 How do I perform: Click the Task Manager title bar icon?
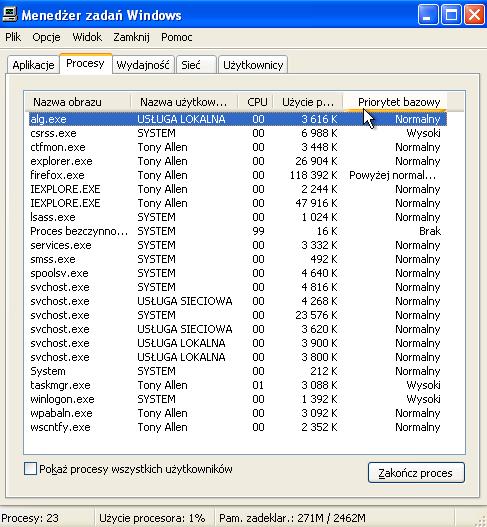click(9, 15)
